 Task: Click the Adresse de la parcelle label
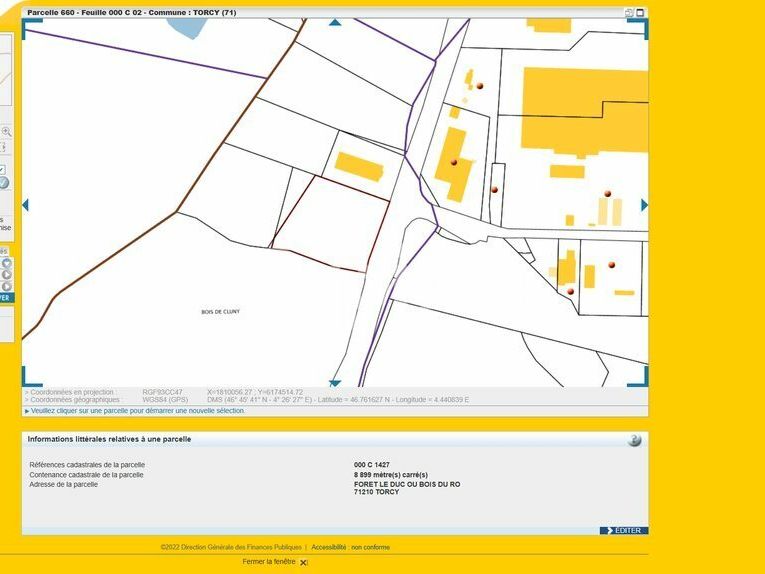[63, 484]
